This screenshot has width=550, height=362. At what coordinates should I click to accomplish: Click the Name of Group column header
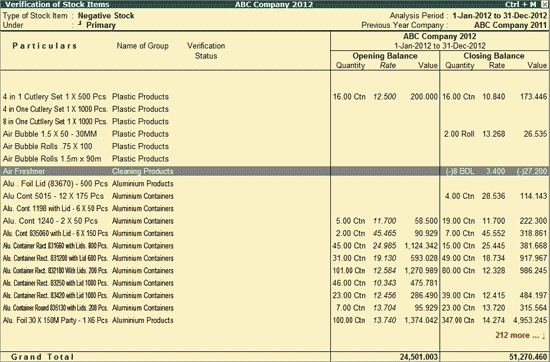tap(142, 46)
